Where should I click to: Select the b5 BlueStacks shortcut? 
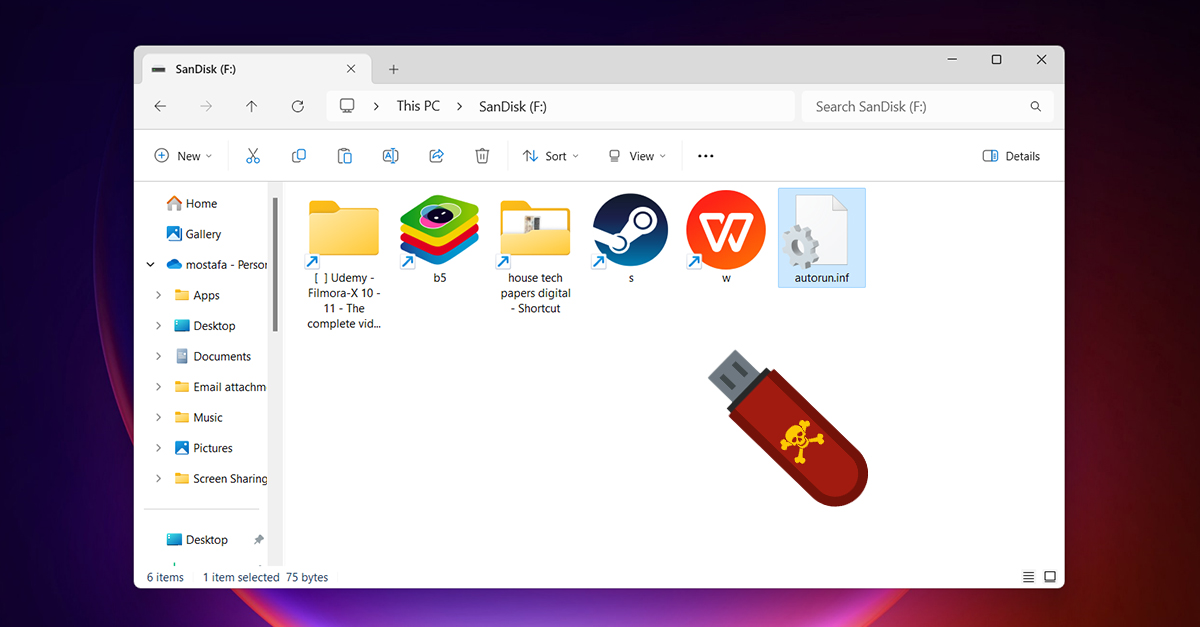440,240
